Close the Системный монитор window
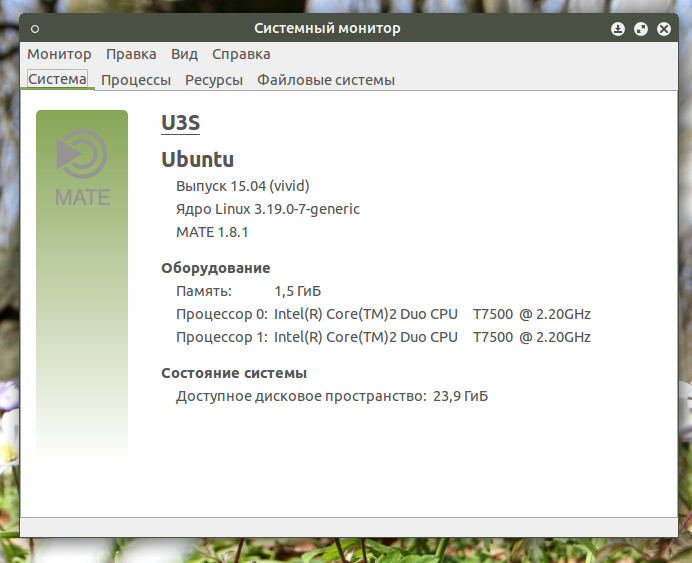This screenshot has width=692, height=563. click(x=664, y=29)
